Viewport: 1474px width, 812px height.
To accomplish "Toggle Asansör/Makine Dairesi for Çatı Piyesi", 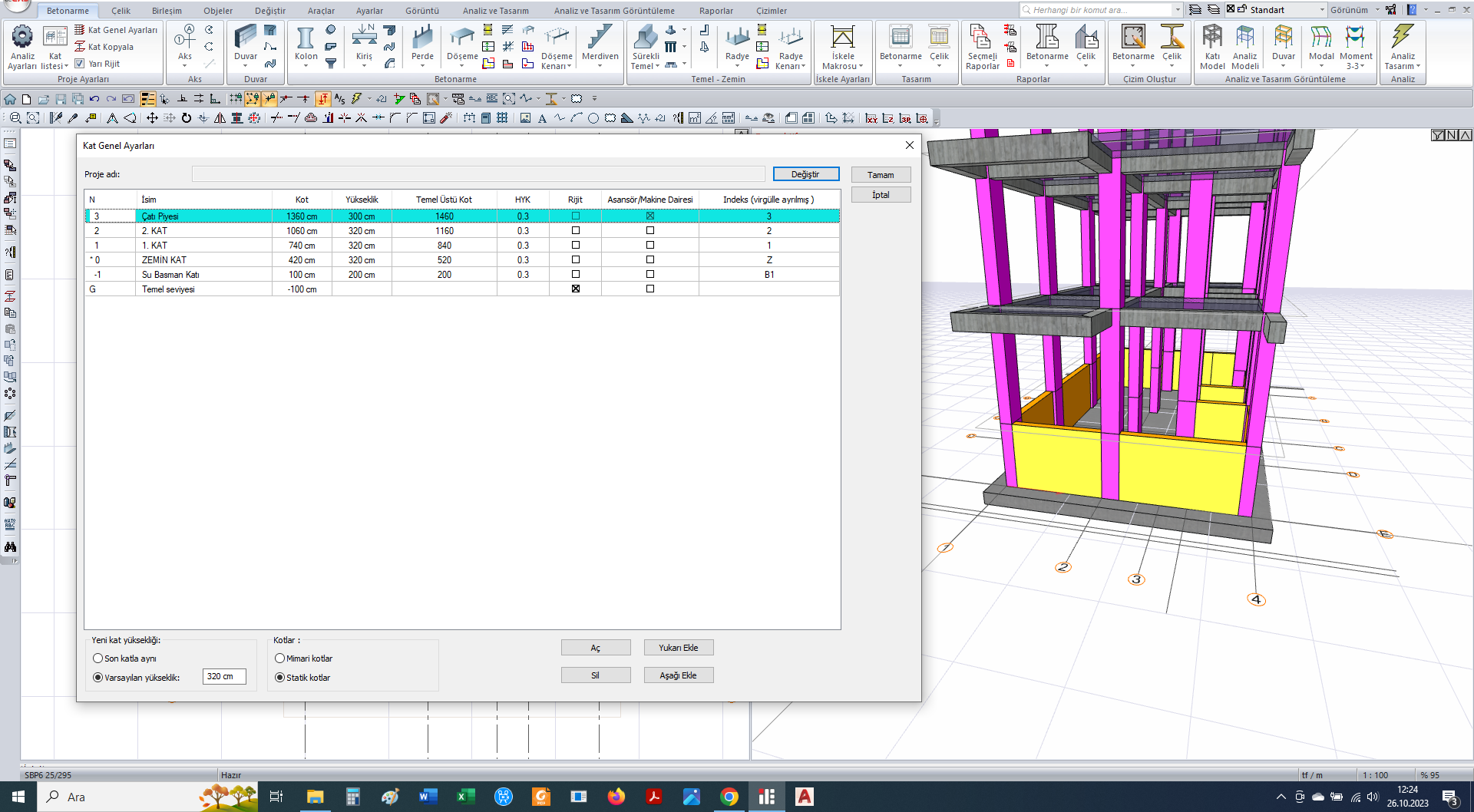I will [x=650, y=216].
